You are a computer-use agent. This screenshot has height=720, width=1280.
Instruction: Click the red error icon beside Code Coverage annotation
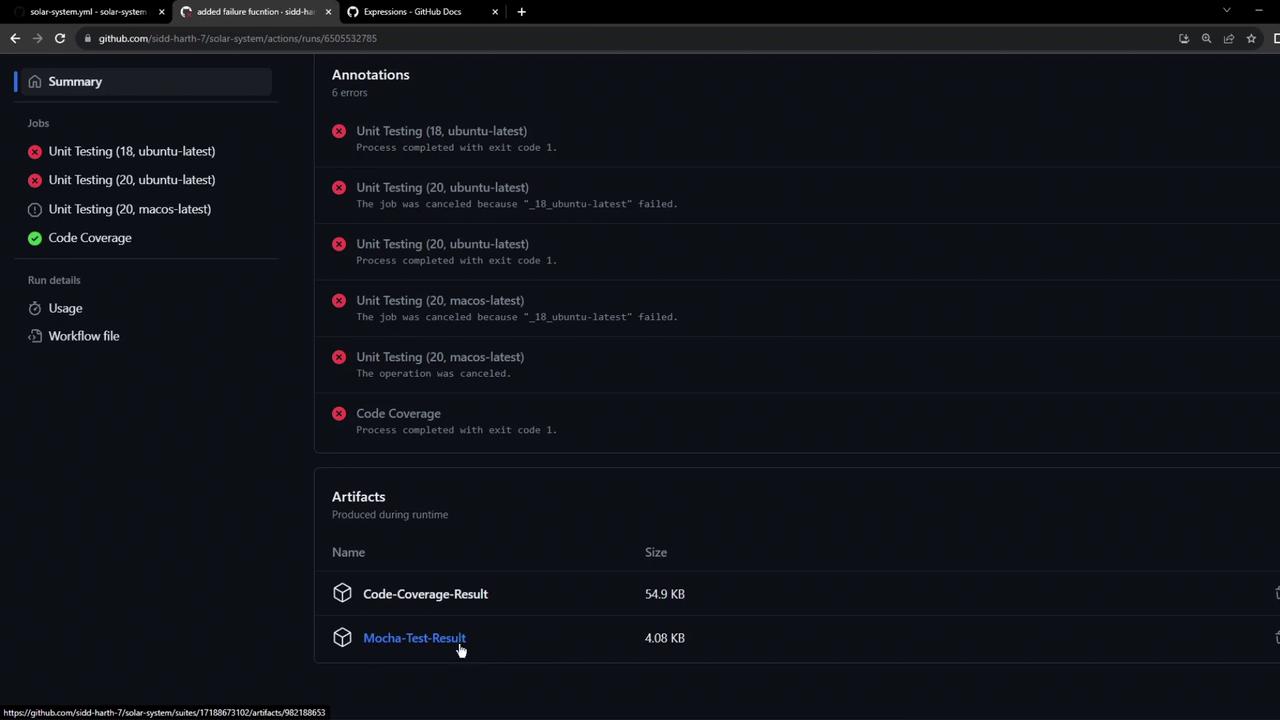[x=339, y=413]
